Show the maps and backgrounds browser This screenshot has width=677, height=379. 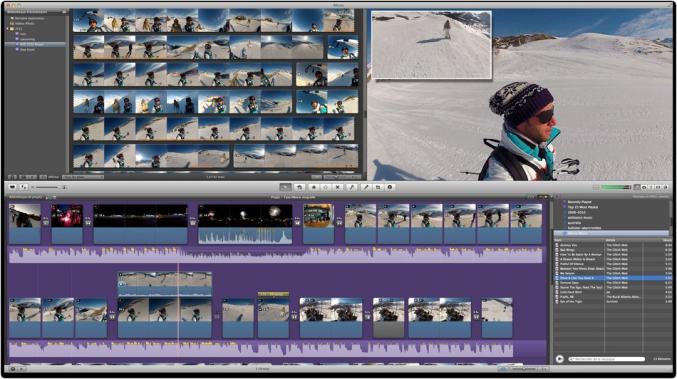(665, 187)
